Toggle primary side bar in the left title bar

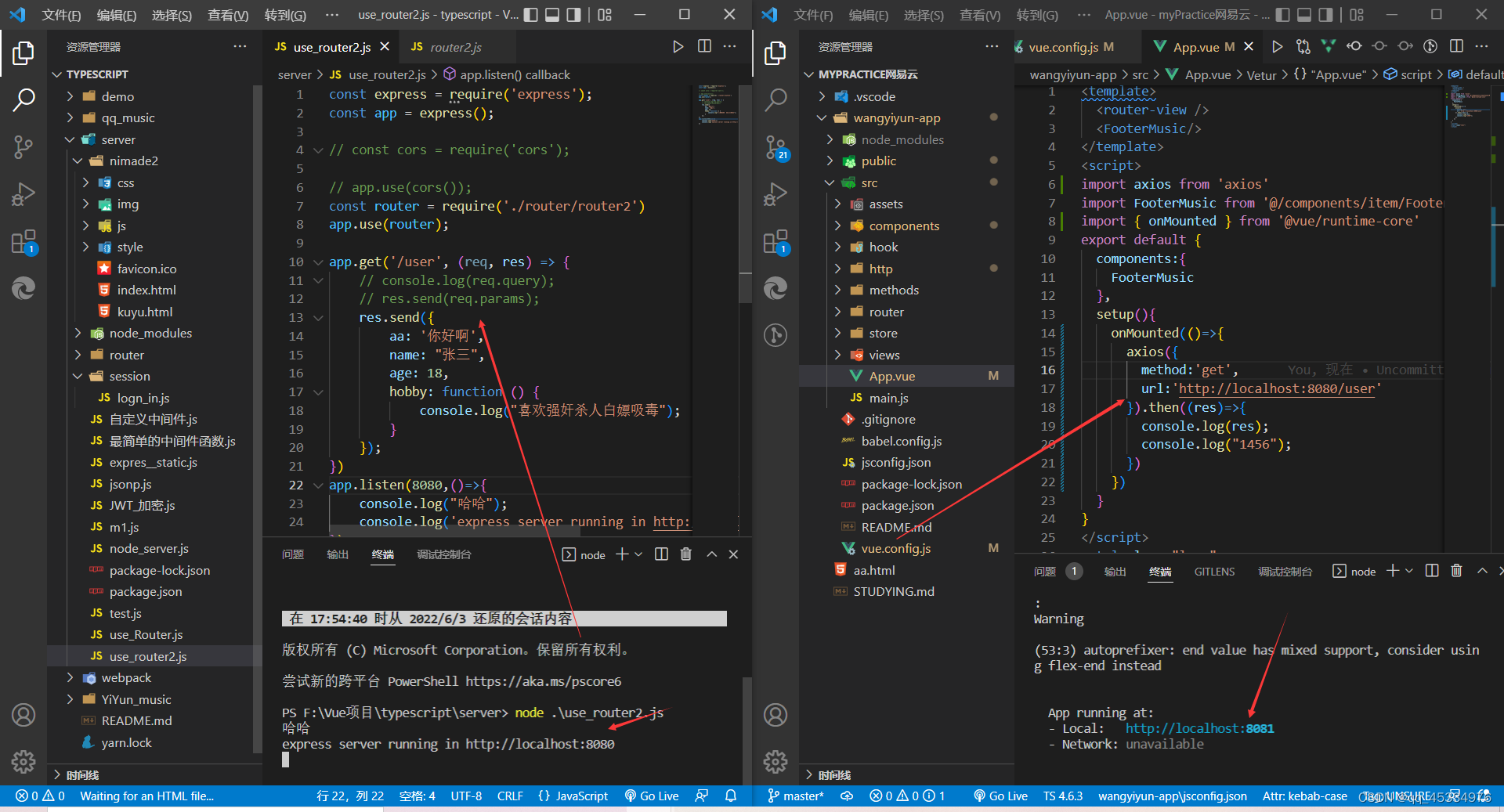(530, 14)
